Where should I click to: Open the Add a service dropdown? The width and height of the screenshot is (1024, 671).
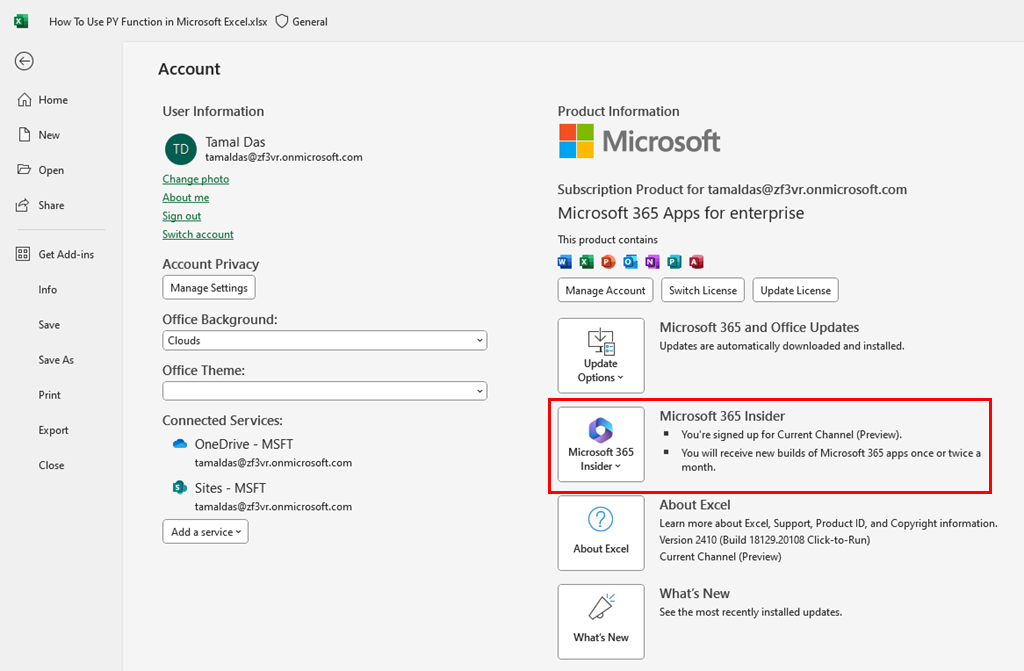pyautogui.click(x=205, y=532)
